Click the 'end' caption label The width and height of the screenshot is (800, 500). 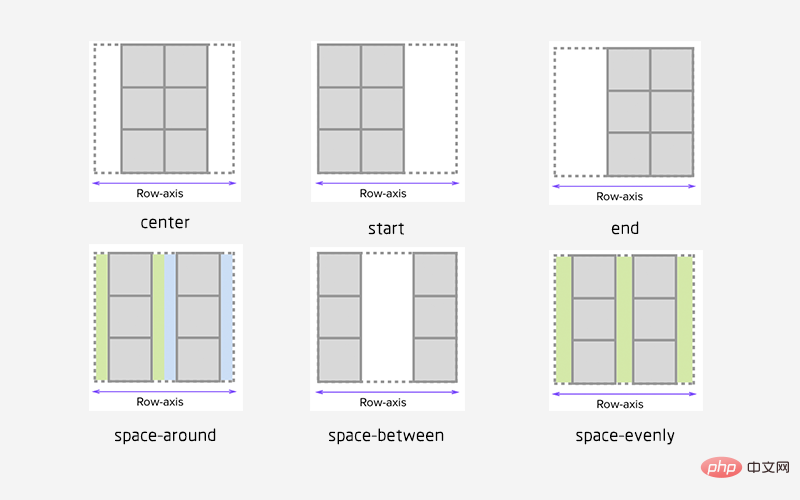pos(625,228)
